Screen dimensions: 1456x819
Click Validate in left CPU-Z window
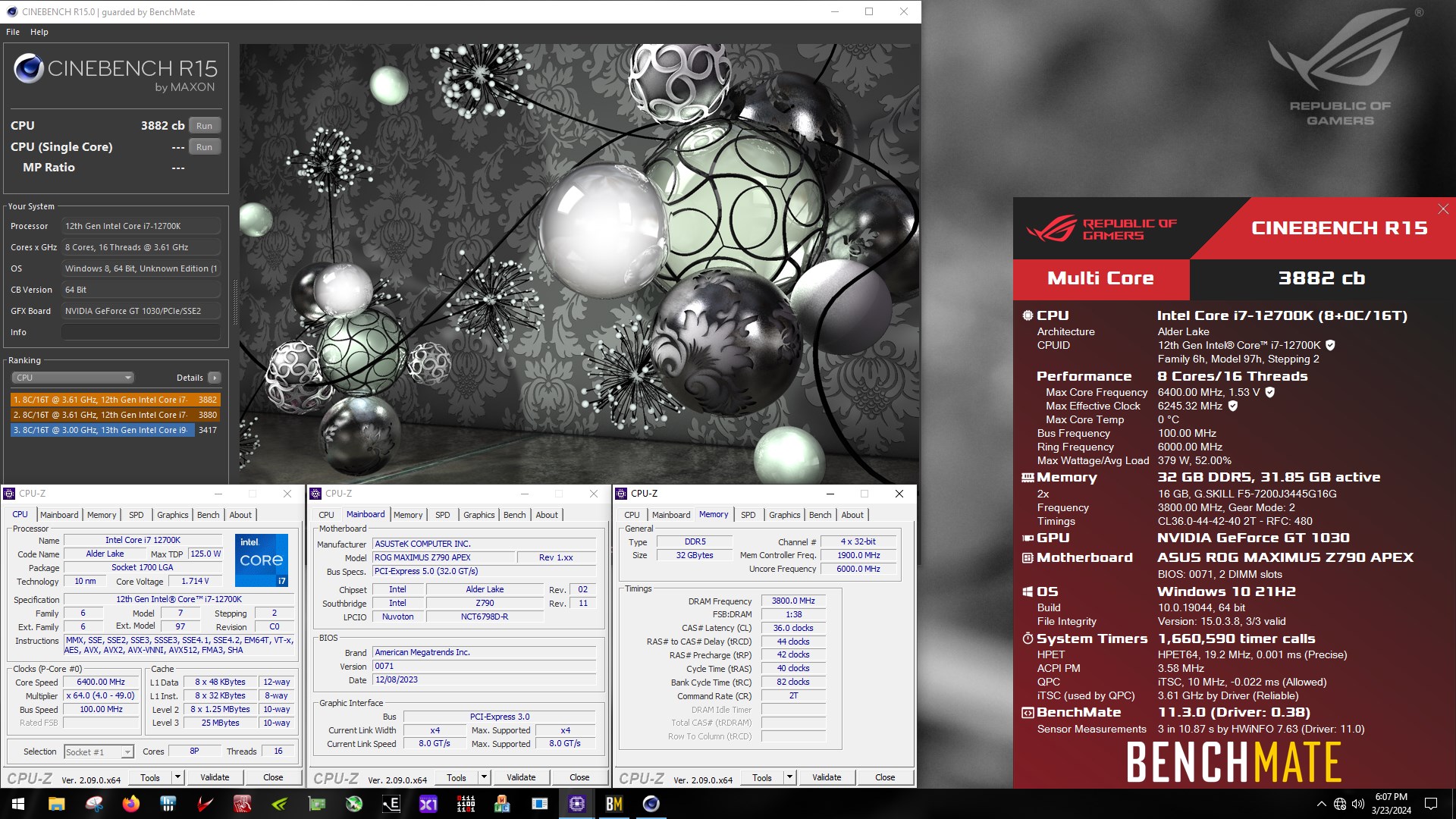coord(215,777)
